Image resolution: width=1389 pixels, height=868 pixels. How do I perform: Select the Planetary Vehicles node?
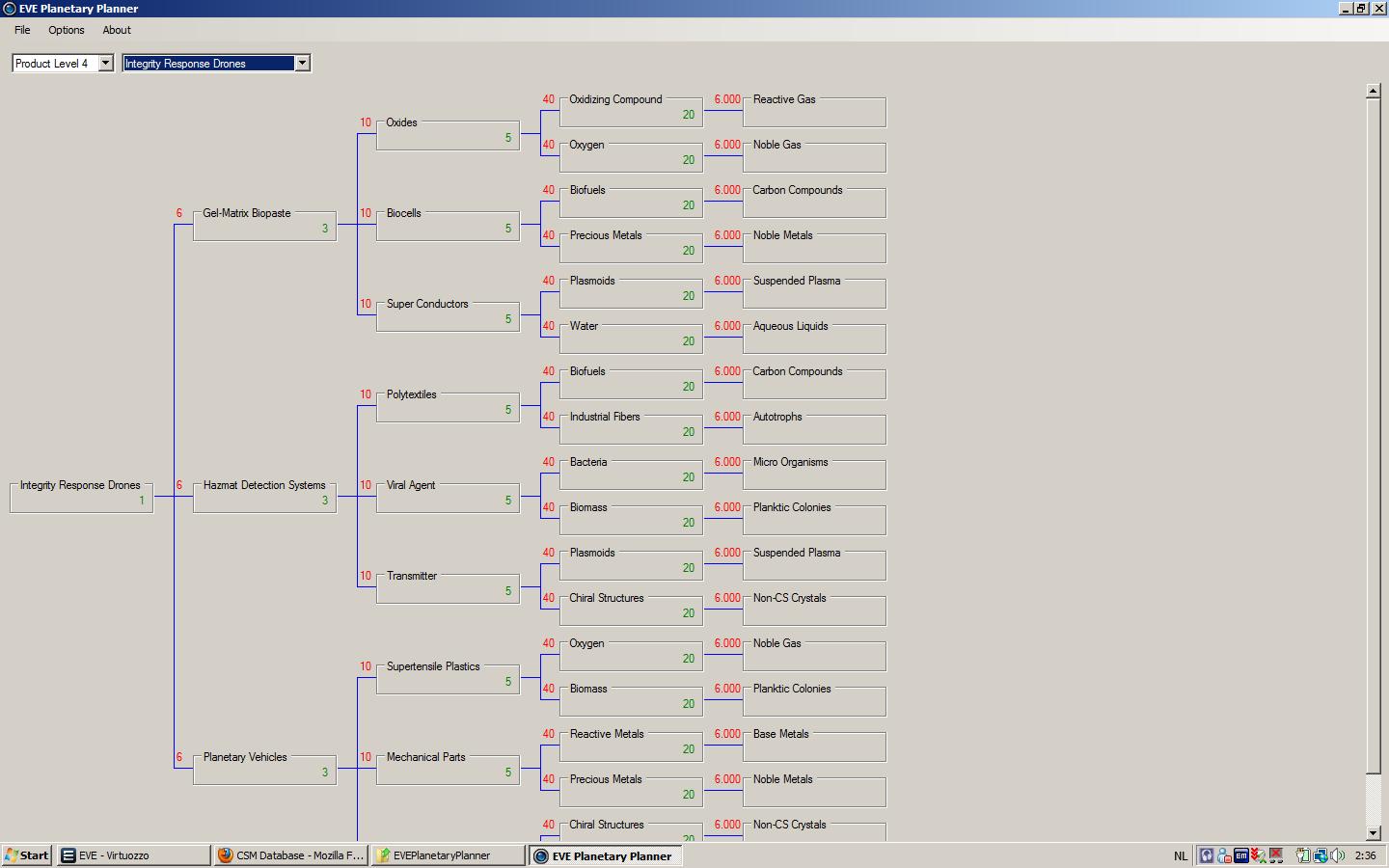[x=264, y=768]
